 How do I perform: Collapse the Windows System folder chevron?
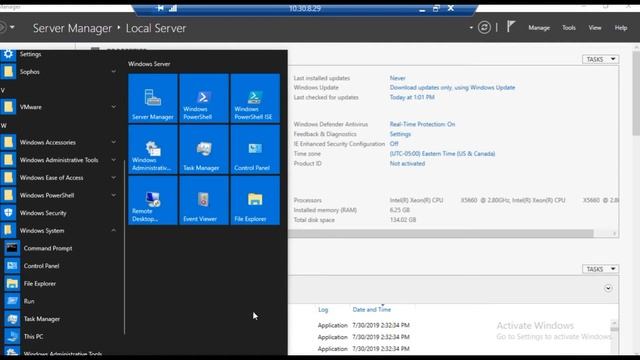pyautogui.click(x=113, y=231)
